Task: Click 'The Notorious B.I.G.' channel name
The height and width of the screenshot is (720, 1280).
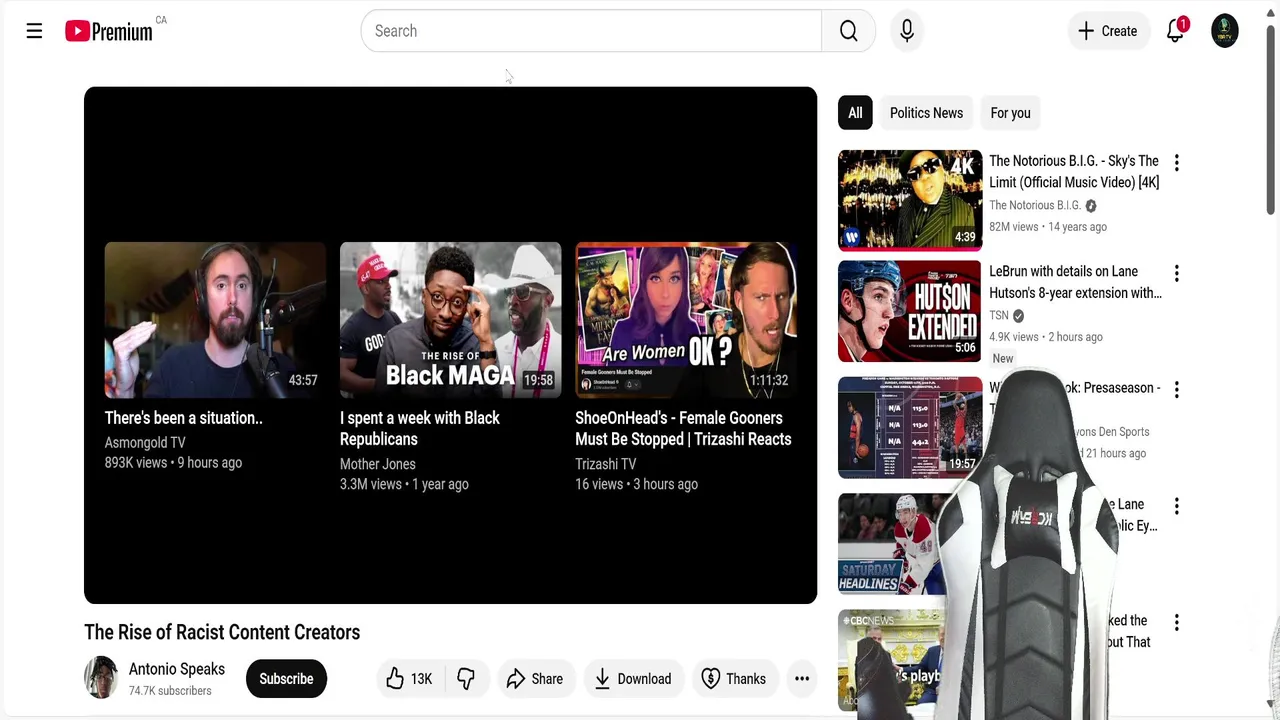Action: (1035, 205)
